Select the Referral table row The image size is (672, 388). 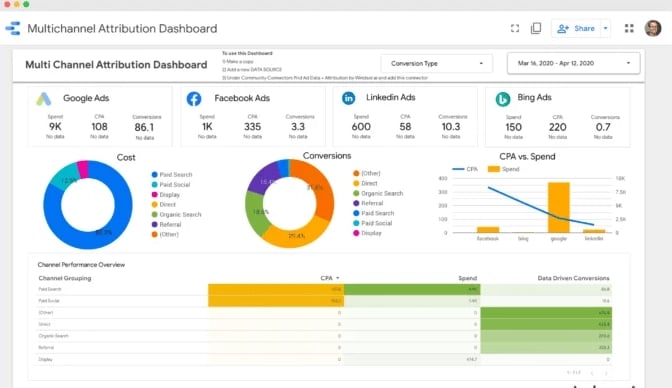pyautogui.click(x=324, y=347)
